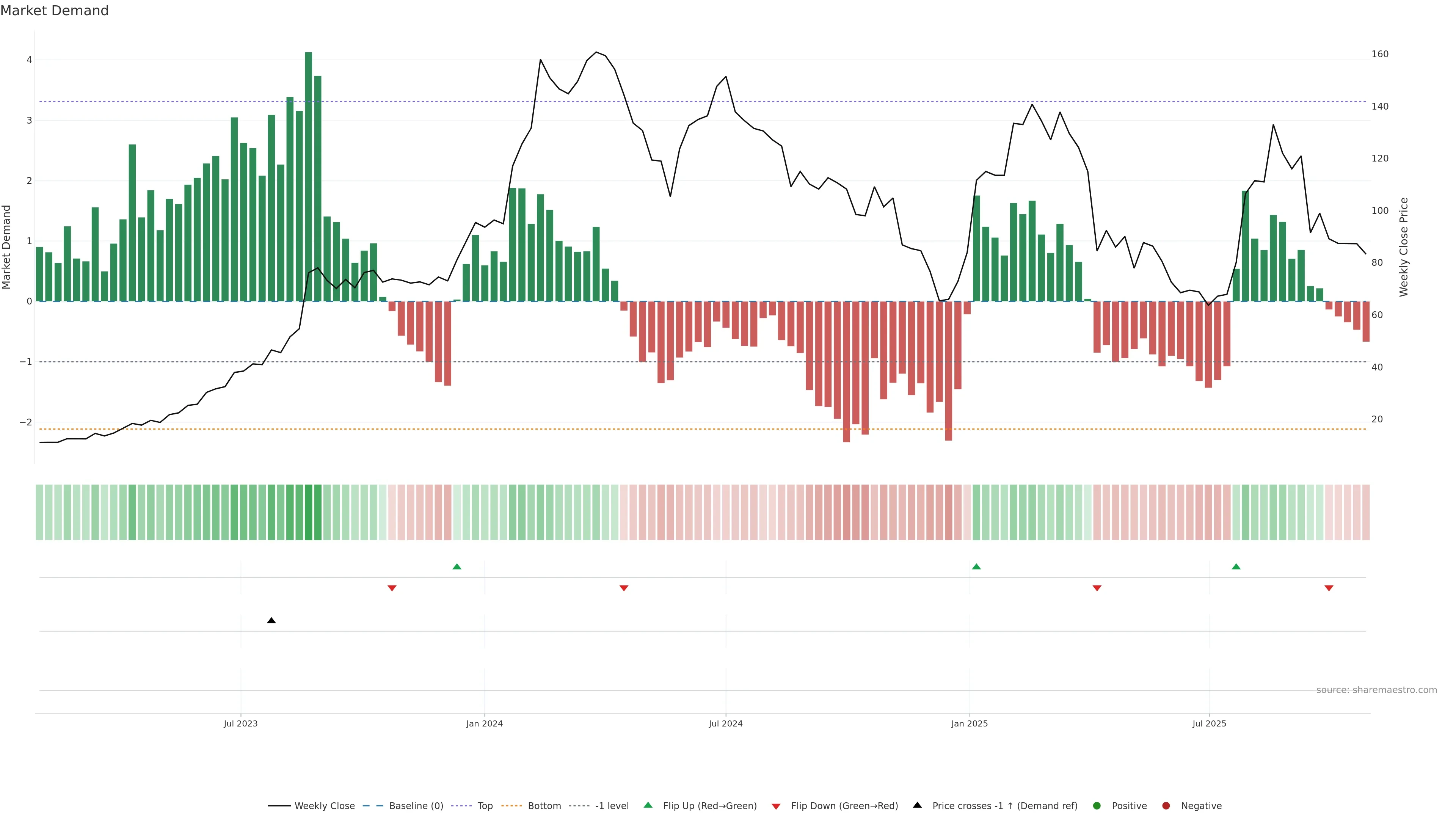1456x819 pixels.
Task: Click the Market Demand chart title
Action: tap(54, 11)
